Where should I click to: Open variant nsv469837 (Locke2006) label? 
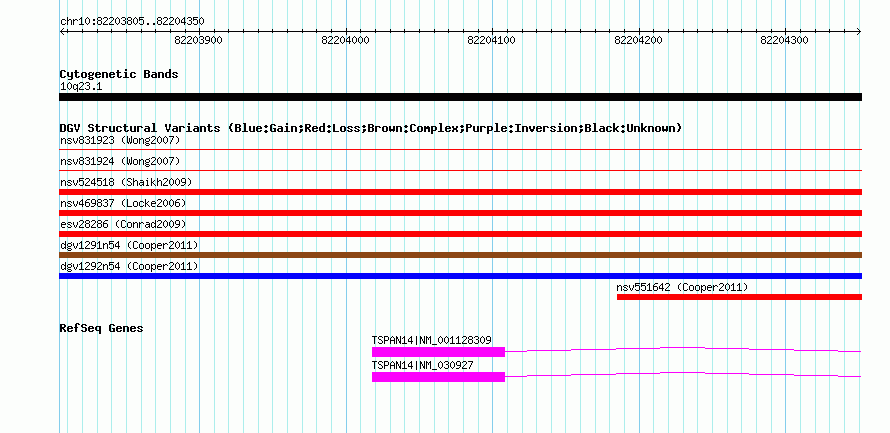(123, 203)
